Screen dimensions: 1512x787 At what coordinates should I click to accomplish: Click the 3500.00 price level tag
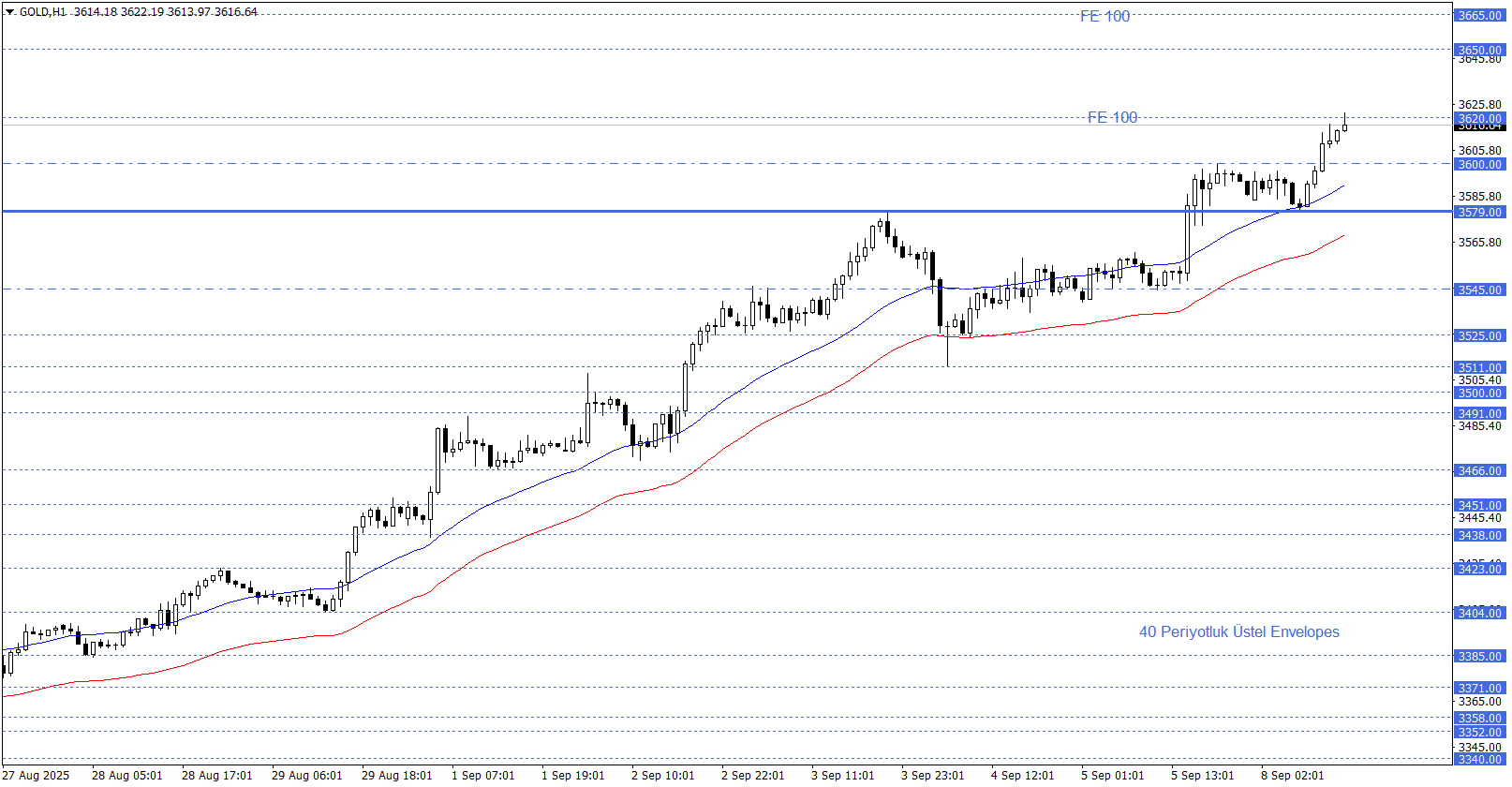point(1479,393)
